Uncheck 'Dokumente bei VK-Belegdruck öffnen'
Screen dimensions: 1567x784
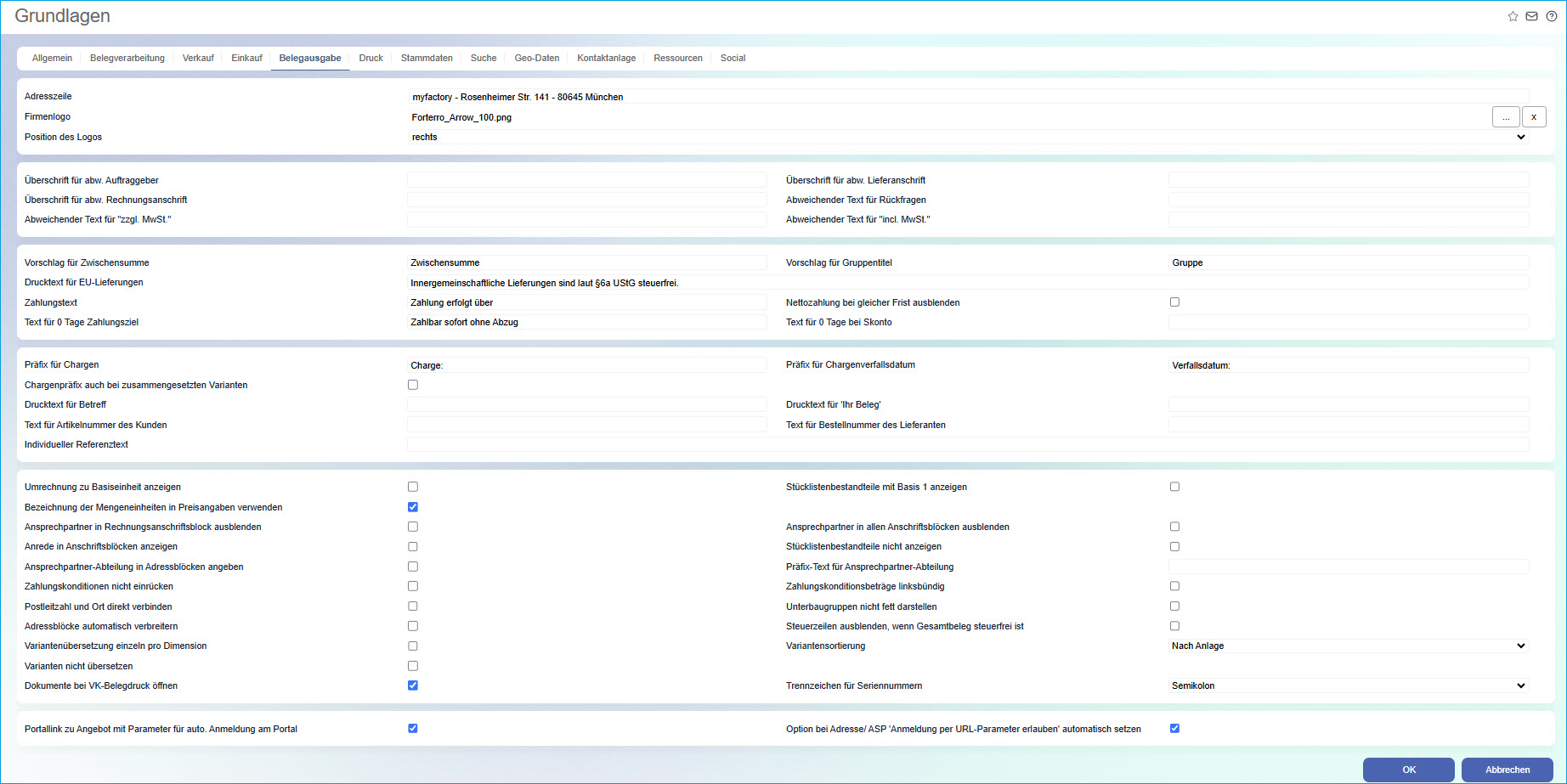click(x=413, y=685)
